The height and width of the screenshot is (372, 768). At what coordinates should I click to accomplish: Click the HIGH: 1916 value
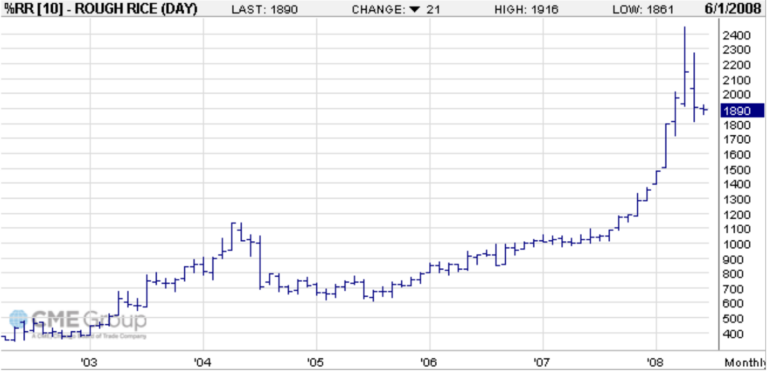coord(527,10)
